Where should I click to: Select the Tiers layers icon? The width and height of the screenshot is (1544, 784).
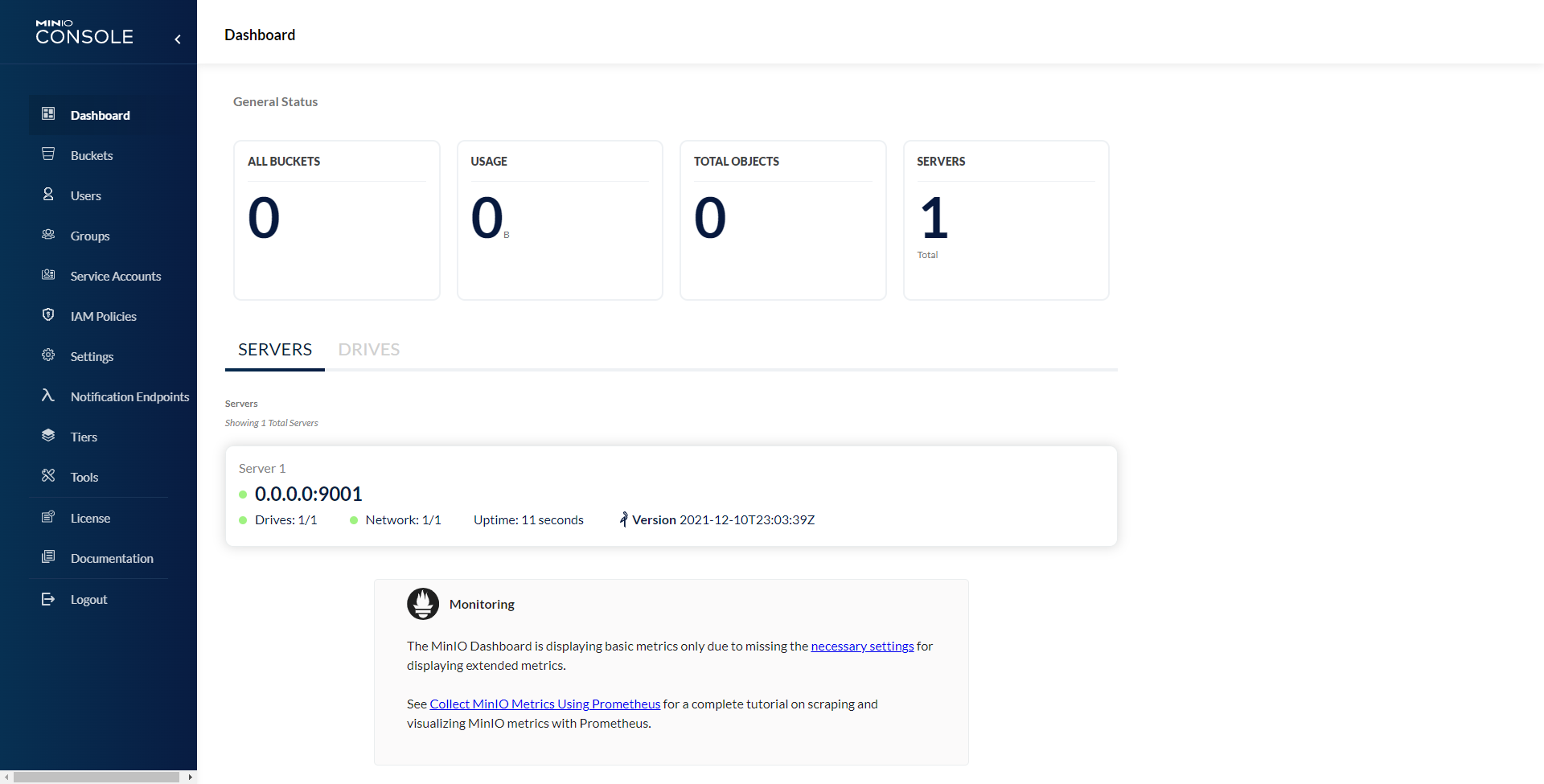coord(48,436)
